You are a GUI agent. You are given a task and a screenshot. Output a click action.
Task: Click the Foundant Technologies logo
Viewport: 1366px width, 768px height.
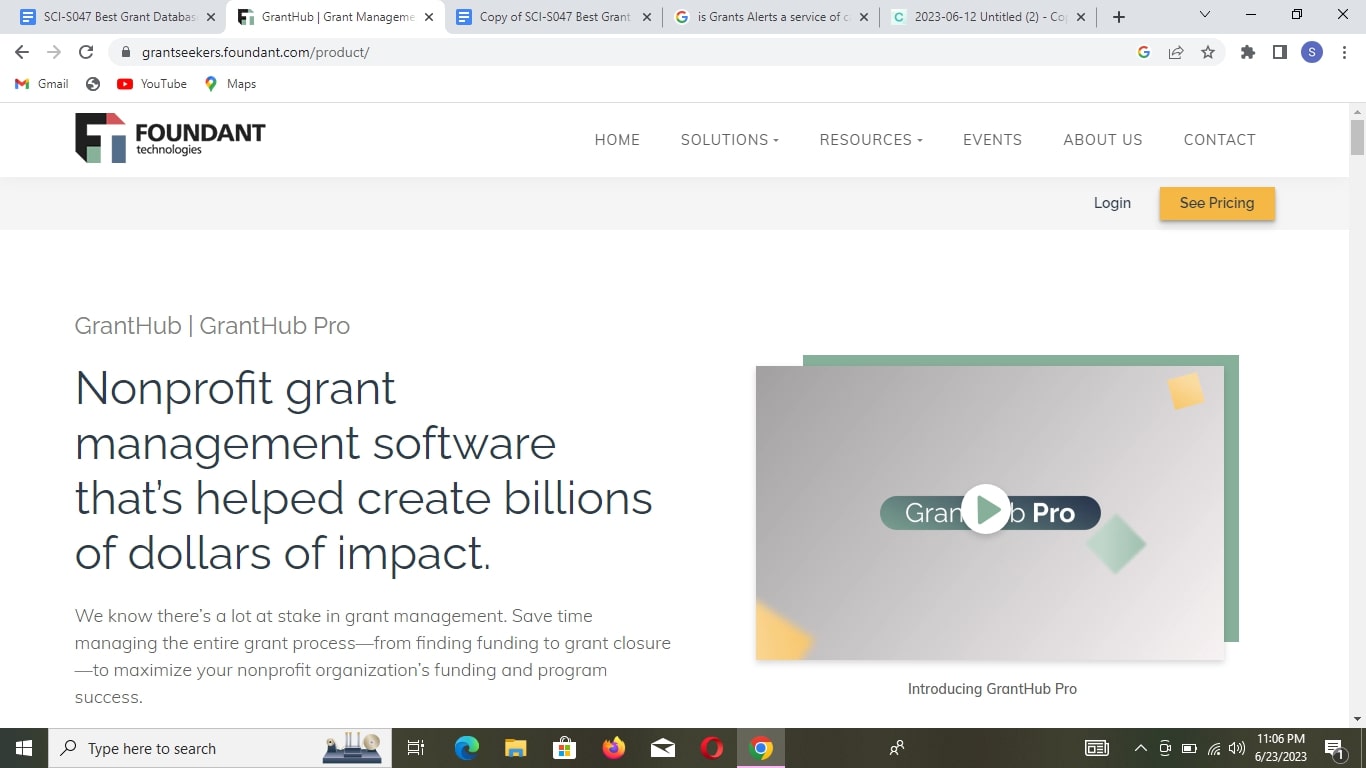tap(169, 139)
